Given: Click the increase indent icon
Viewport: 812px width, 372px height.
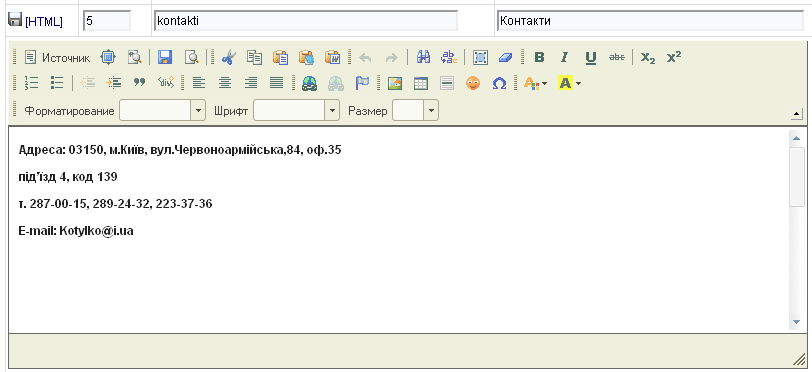Looking at the screenshot, I should point(114,83).
